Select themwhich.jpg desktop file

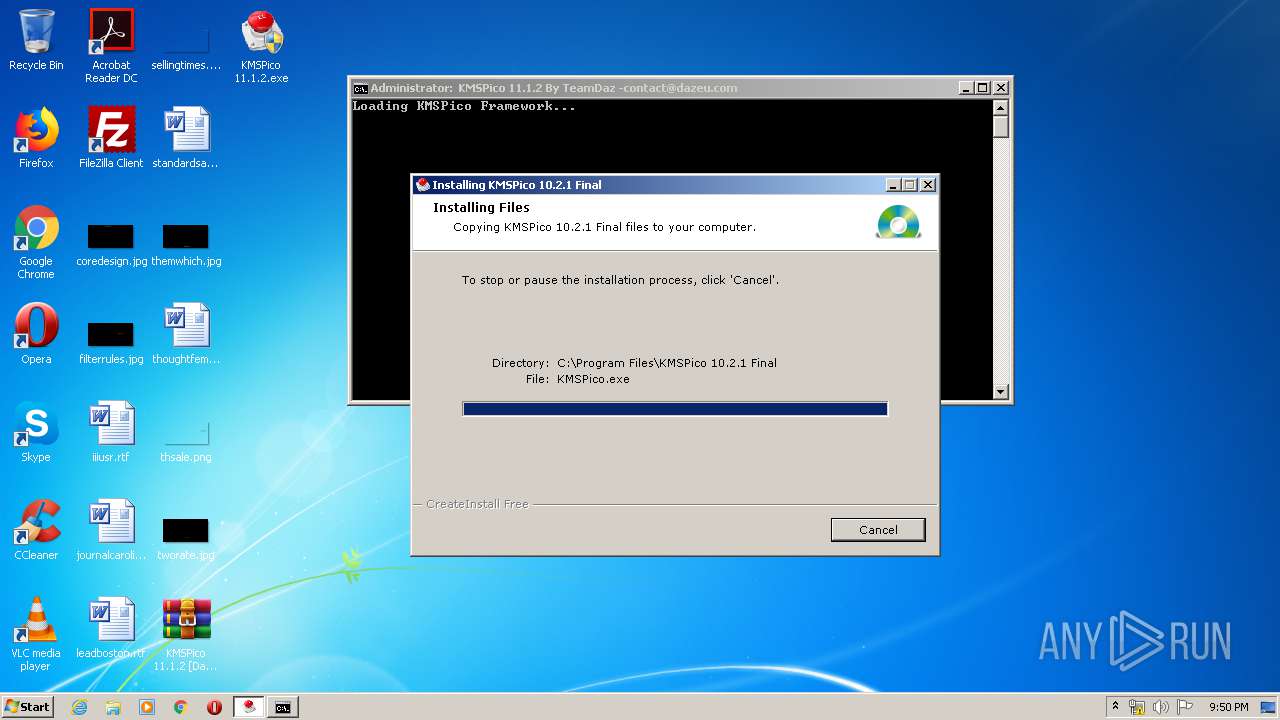point(186,245)
